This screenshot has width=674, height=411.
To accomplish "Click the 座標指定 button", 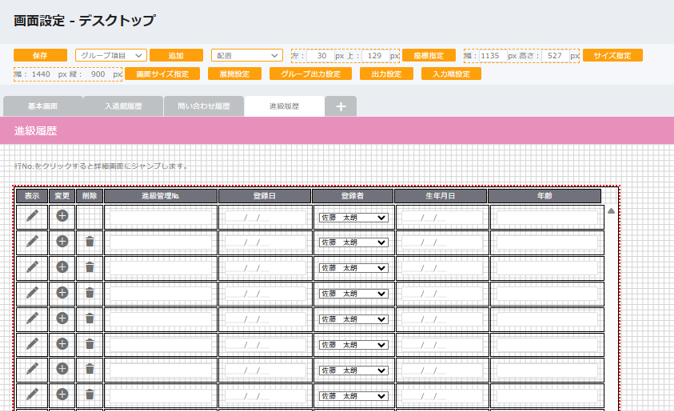I will click(x=429, y=55).
